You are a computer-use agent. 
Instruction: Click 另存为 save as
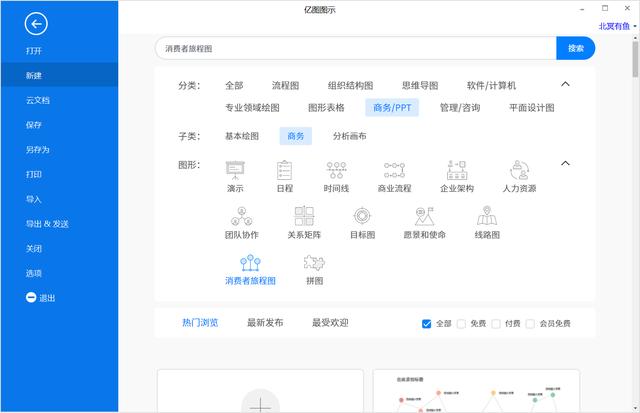[x=60, y=149]
